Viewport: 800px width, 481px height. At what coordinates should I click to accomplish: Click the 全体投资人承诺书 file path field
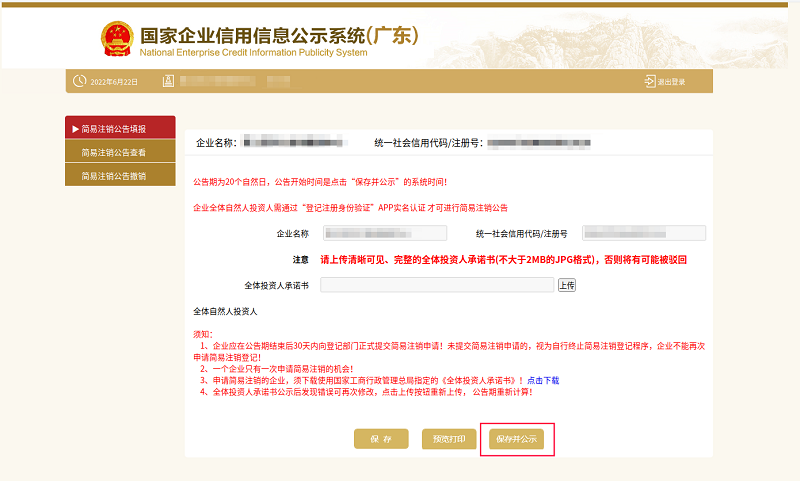point(436,285)
